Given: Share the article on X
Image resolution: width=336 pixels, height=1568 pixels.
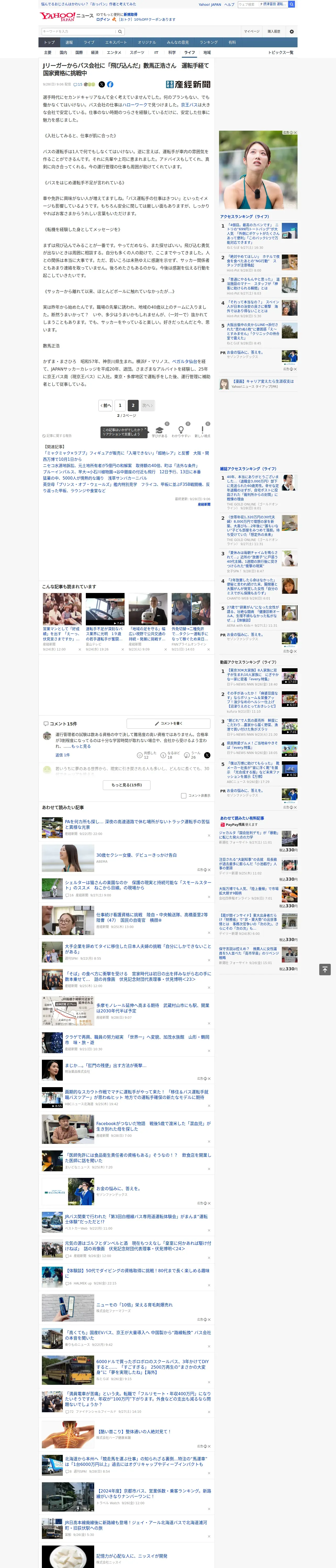Looking at the screenshot, I should pyautogui.click(x=102, y=85).
